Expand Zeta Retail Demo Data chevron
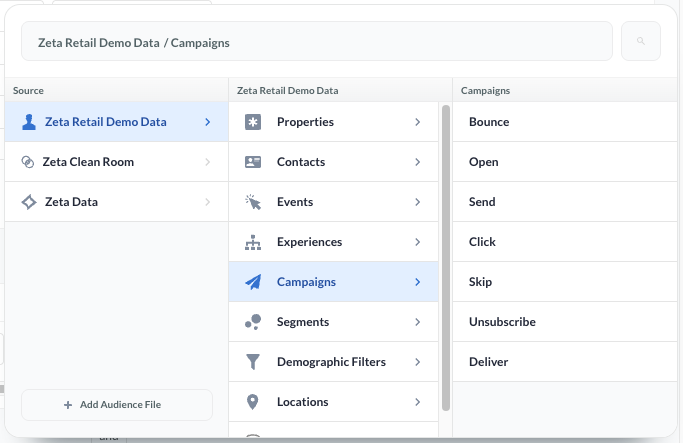This screenshot has height=443, width=683. [x=208, y=122]
